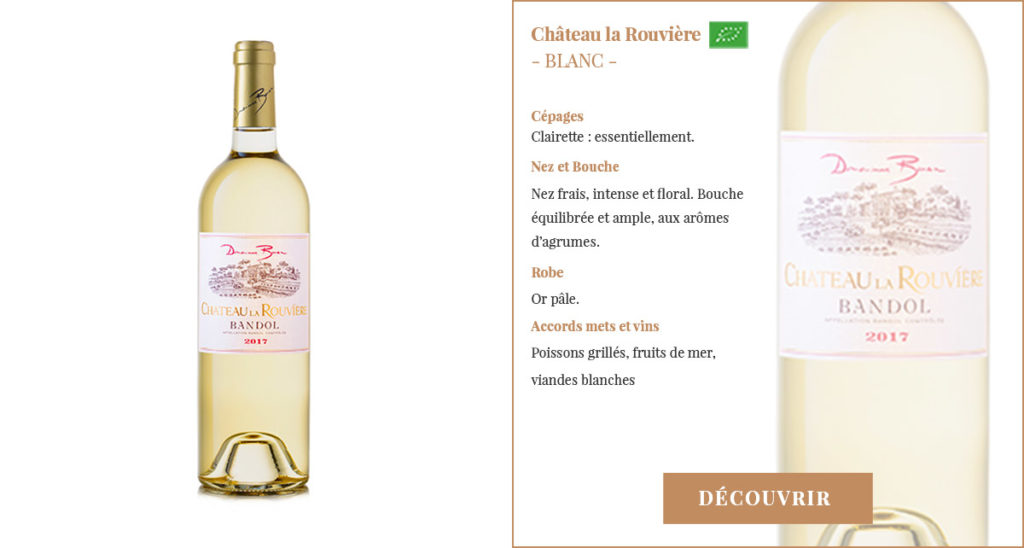The image size is (1024, 548).
Task: Click the Nez et Bouche heading
Action: [575, 167]
